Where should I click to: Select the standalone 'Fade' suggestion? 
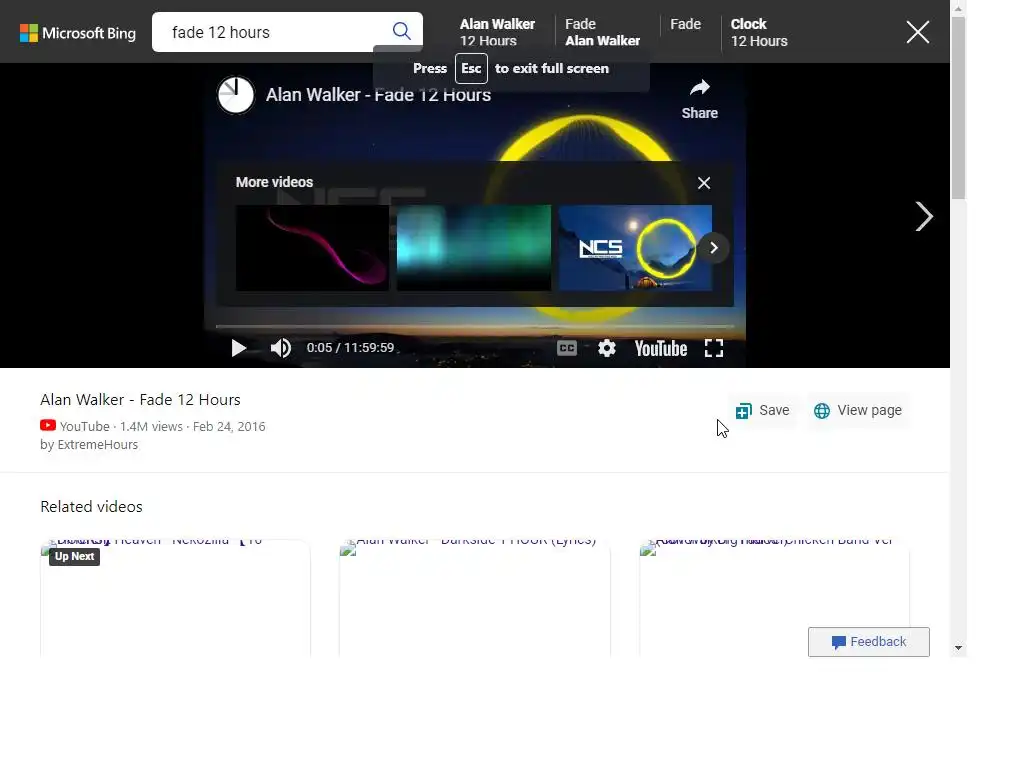[x=685, y=24]
